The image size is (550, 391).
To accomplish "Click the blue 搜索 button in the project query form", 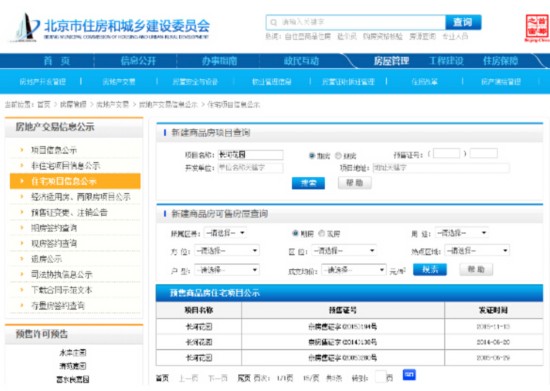I will (x=308, y=183).
